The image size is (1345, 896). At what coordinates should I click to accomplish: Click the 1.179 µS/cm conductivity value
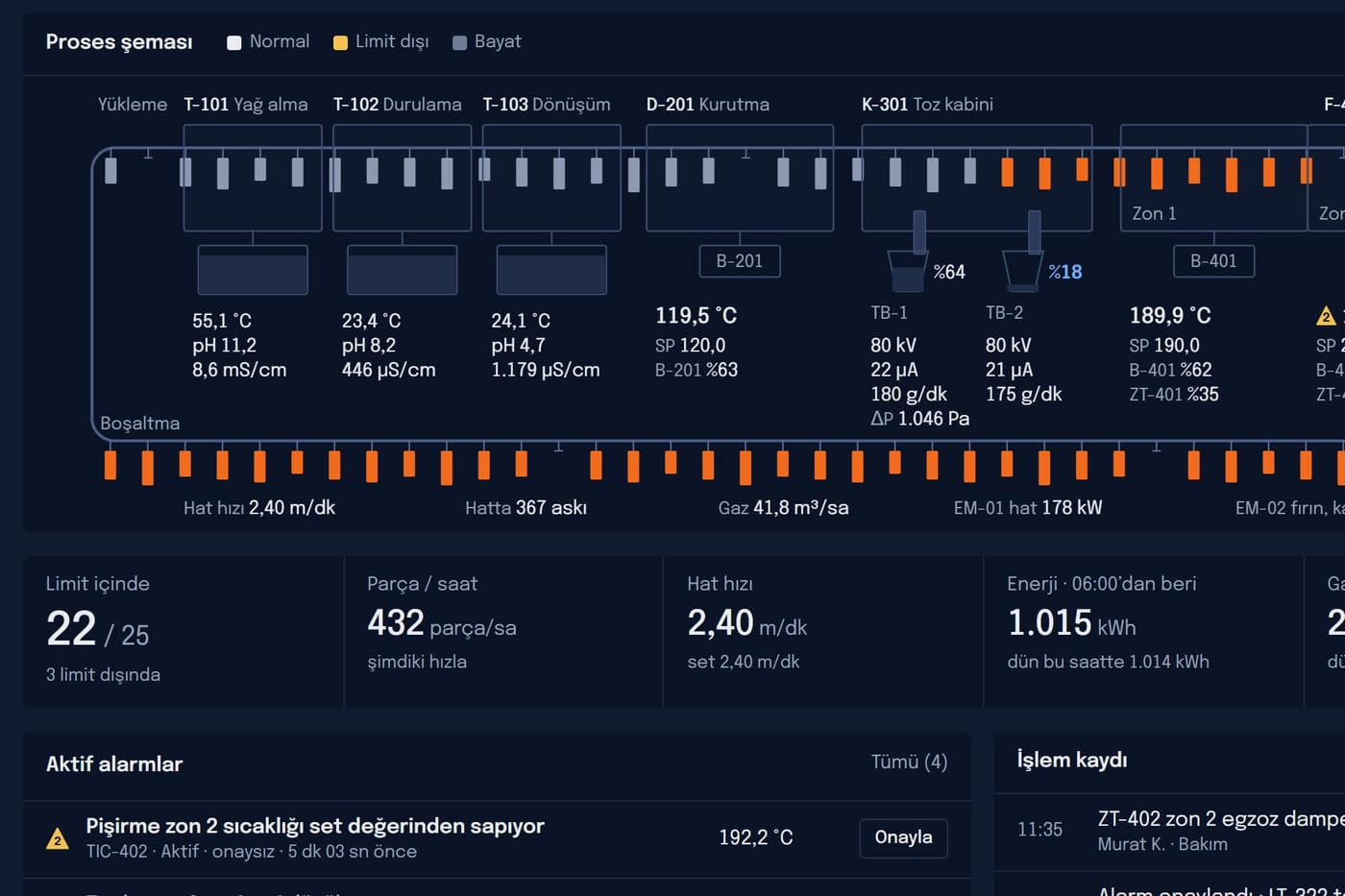tap(546, 370)
